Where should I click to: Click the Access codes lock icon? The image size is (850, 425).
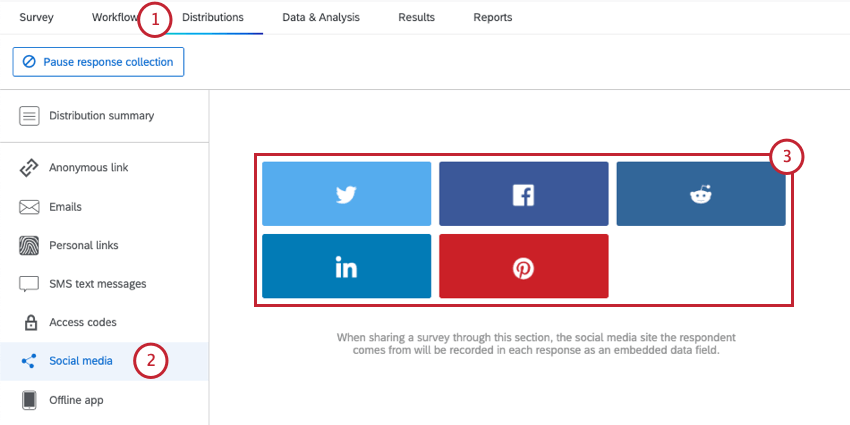(31, 323)
